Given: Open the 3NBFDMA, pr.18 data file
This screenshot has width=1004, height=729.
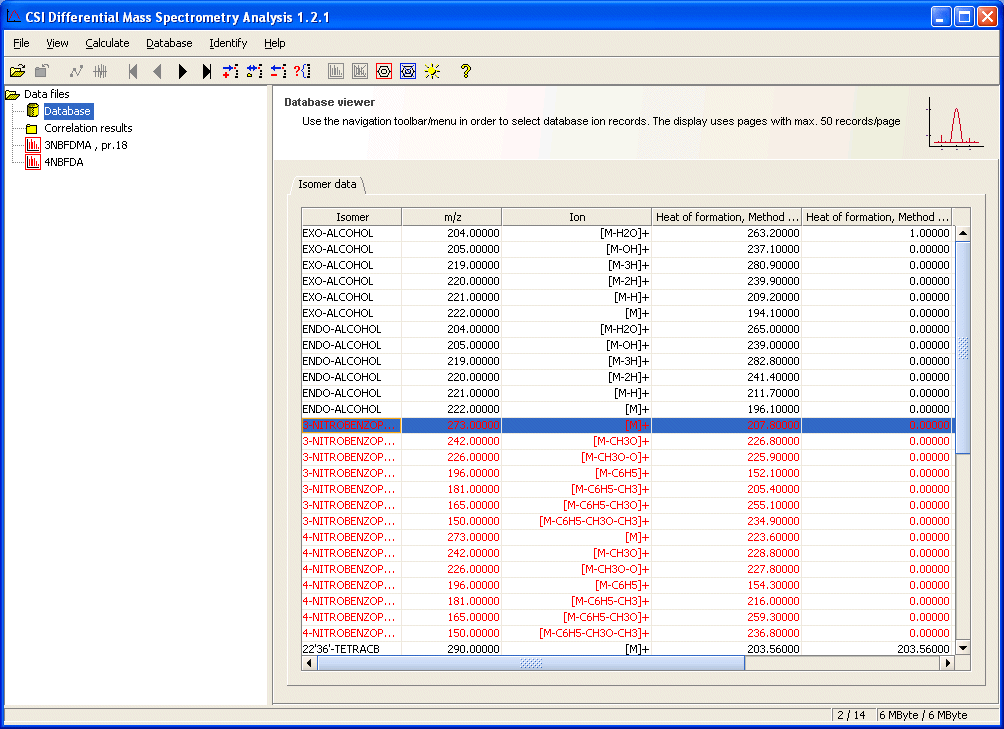Looking at the screenshot, I should (x=85, y=145).
